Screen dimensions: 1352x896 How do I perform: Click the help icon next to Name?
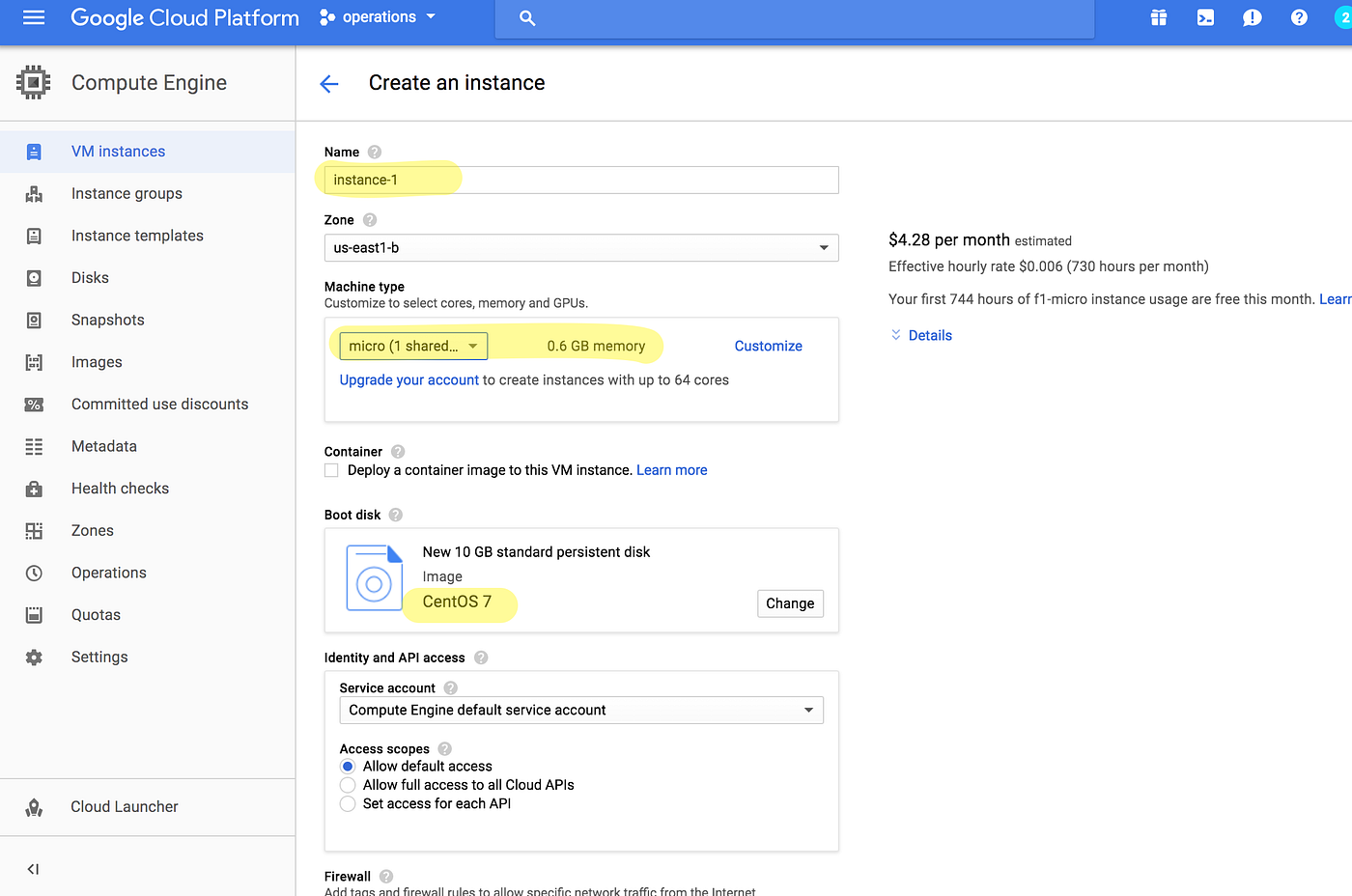pos(375,152)
